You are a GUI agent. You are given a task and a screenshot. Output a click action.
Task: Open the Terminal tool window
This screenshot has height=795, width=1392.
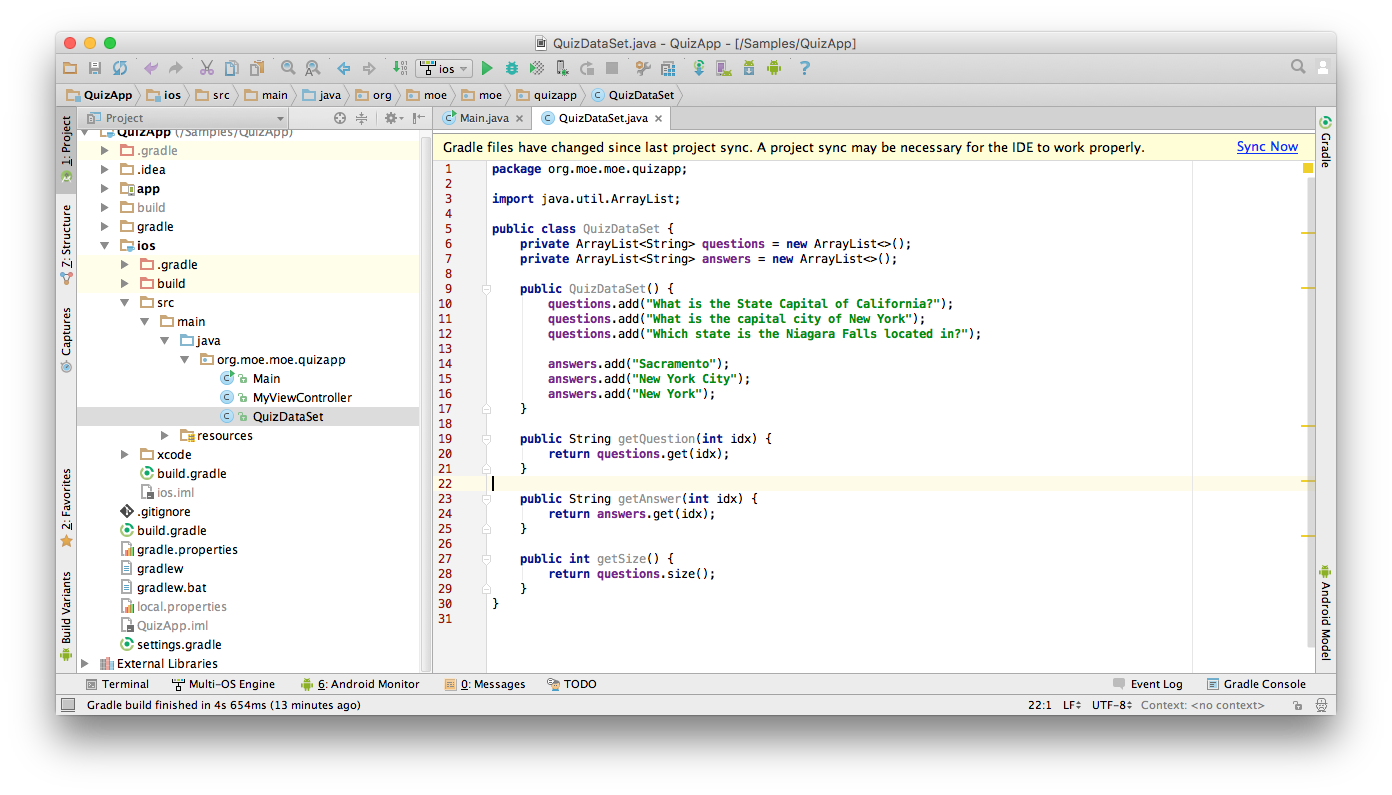[117, 684]
